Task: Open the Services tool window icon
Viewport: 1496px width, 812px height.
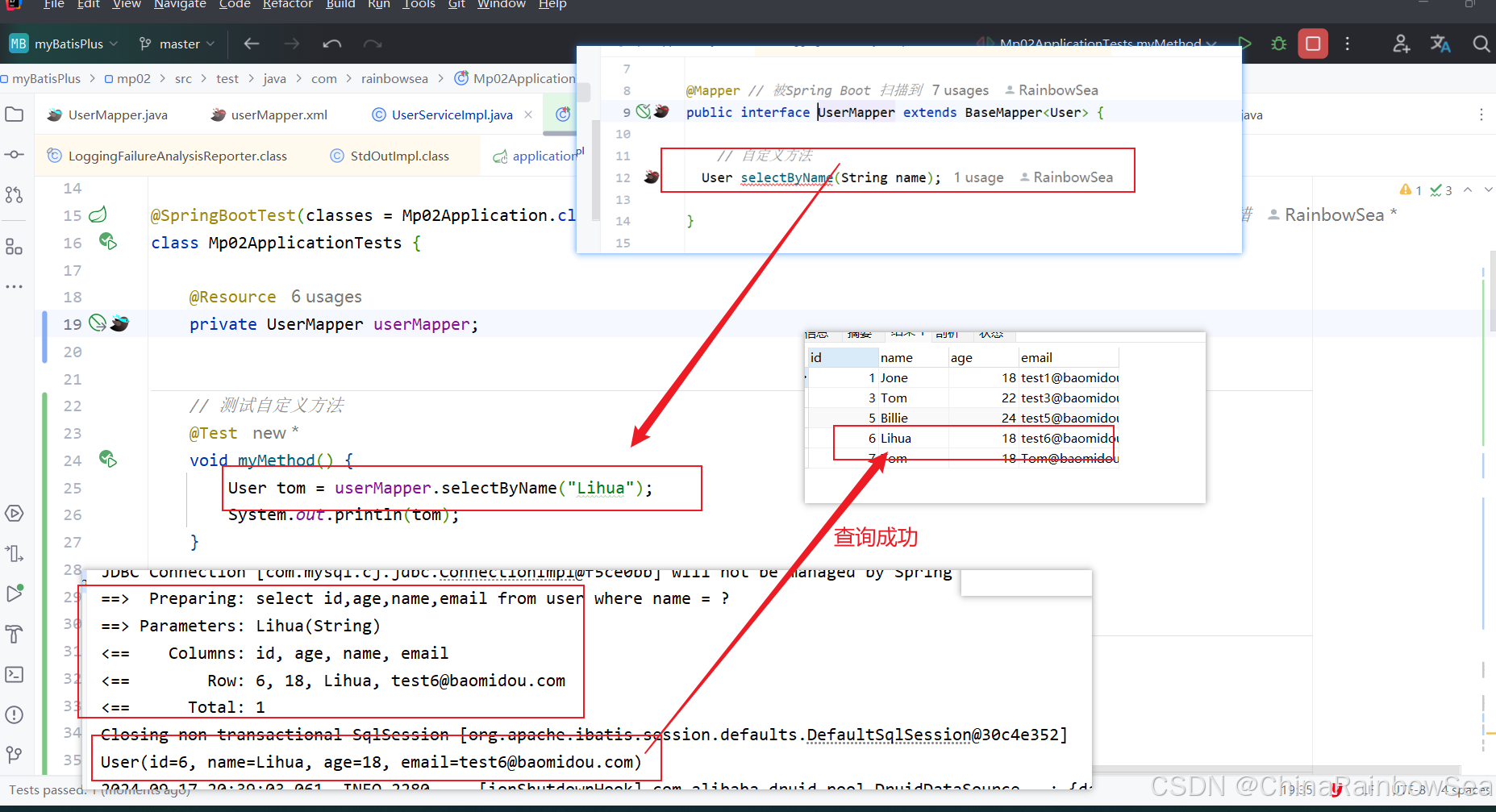Action: (x=15, y=514)
